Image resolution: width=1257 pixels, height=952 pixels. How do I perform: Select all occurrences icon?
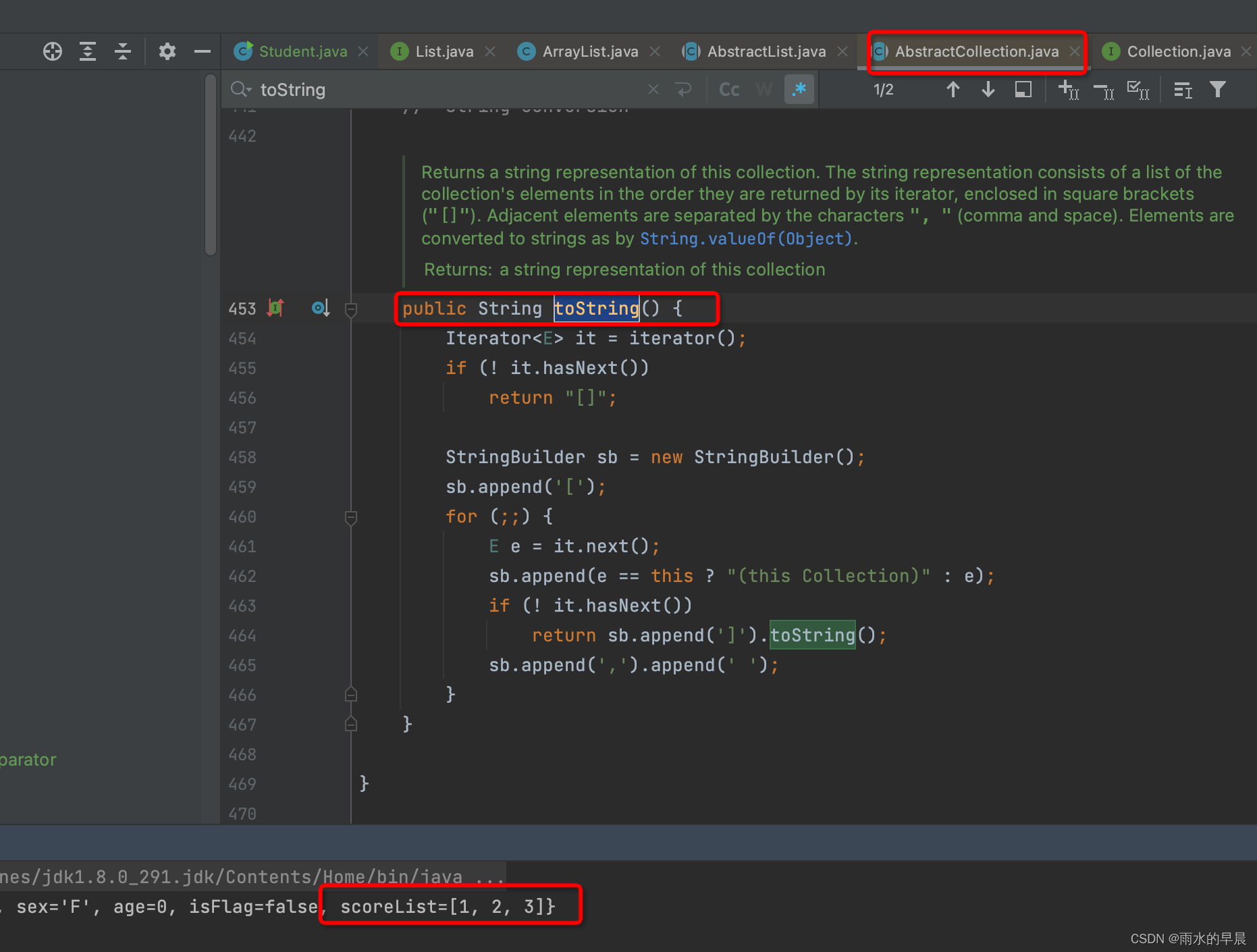tap(1138, 89)
